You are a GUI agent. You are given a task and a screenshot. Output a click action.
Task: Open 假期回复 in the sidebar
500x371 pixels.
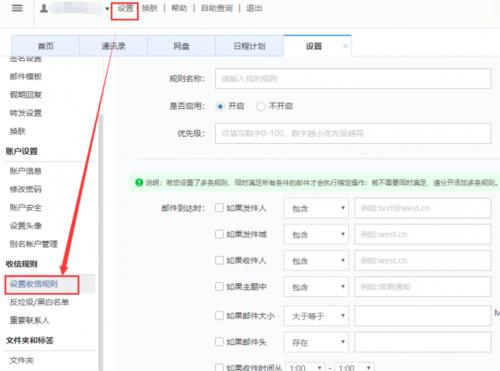click(x=26, y=95)
